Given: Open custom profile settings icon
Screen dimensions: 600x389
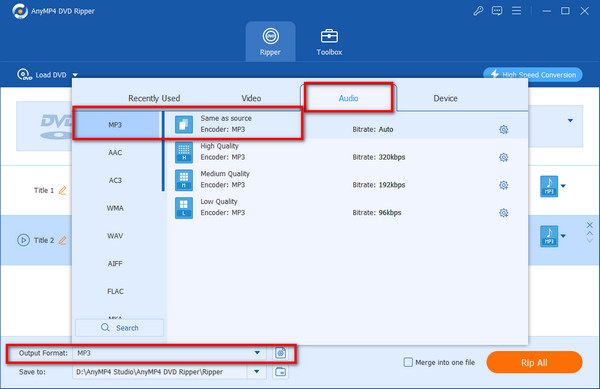Looking at the screenshot, I should (x=280, y=353).
